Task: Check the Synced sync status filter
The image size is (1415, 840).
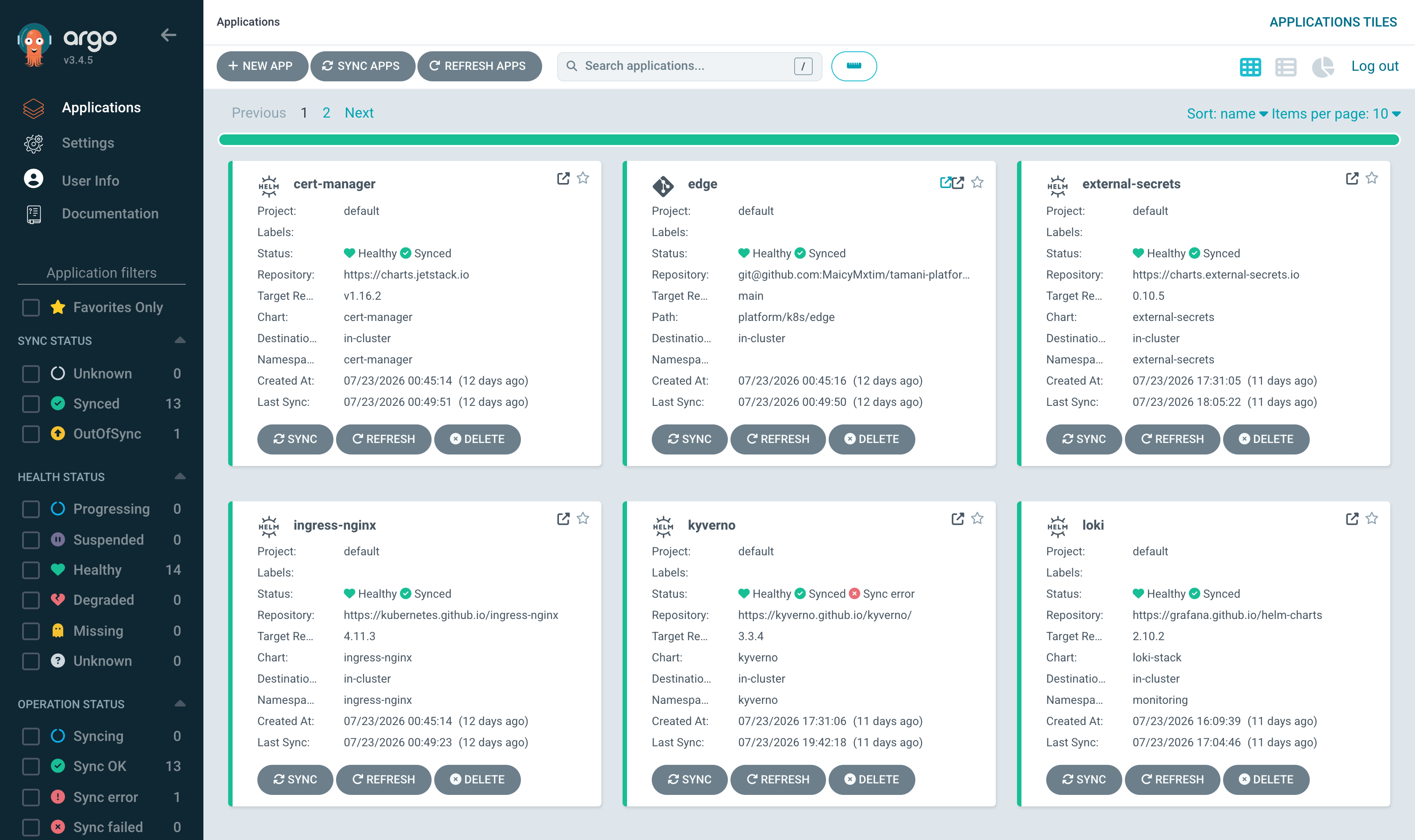Action: (31, 404)
